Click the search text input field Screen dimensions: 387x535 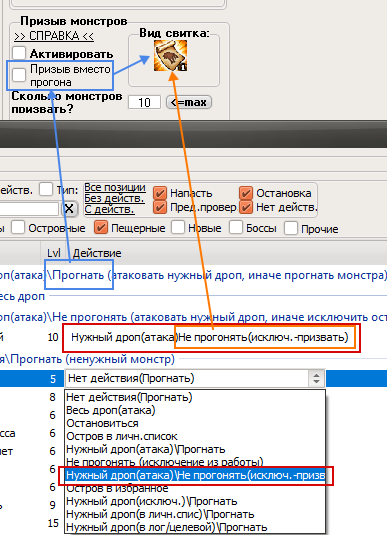29,208
